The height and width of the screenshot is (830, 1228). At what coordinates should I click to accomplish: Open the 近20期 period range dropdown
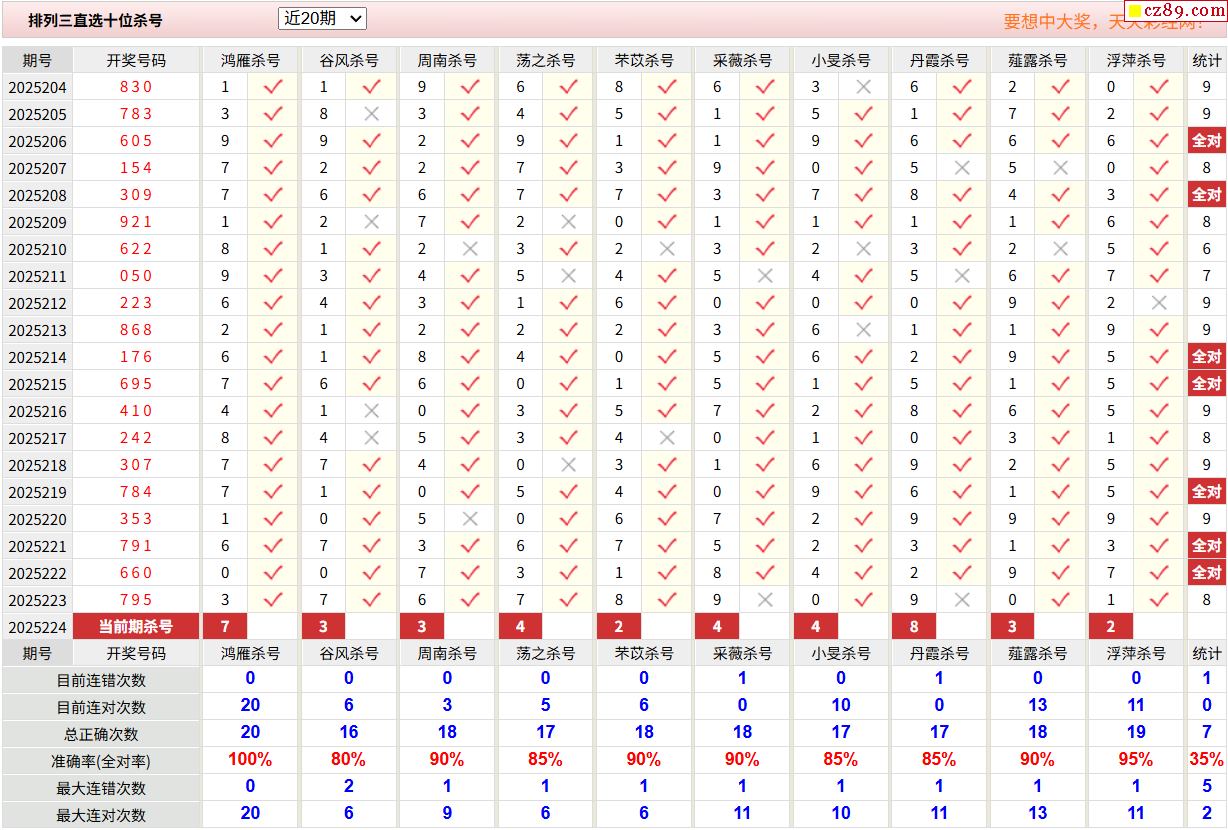point(322,18)
